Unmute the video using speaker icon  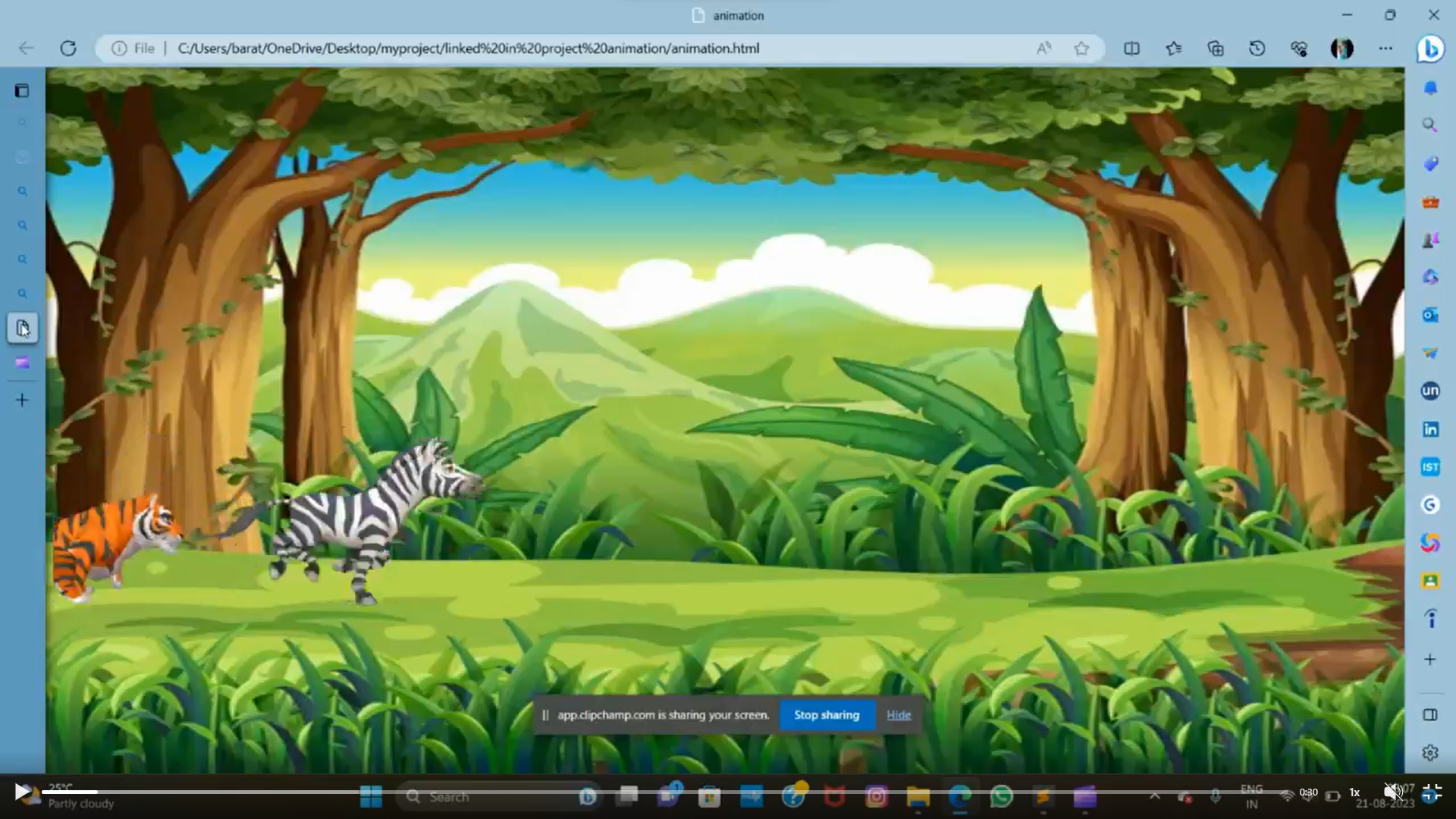point(1393,792)
